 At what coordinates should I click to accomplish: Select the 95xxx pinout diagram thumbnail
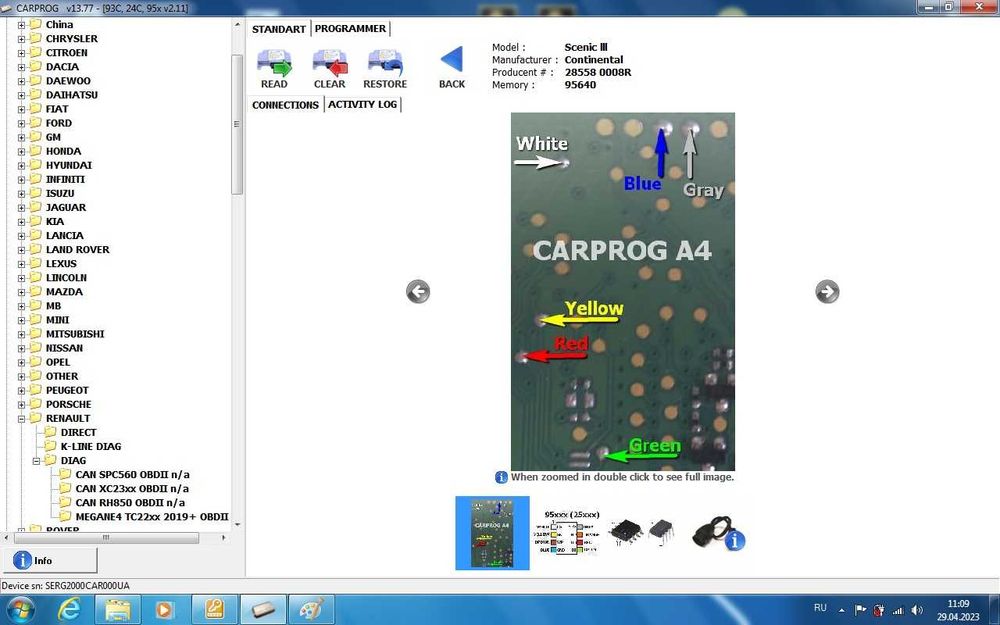pyautogui.click(x=568, y=533)
